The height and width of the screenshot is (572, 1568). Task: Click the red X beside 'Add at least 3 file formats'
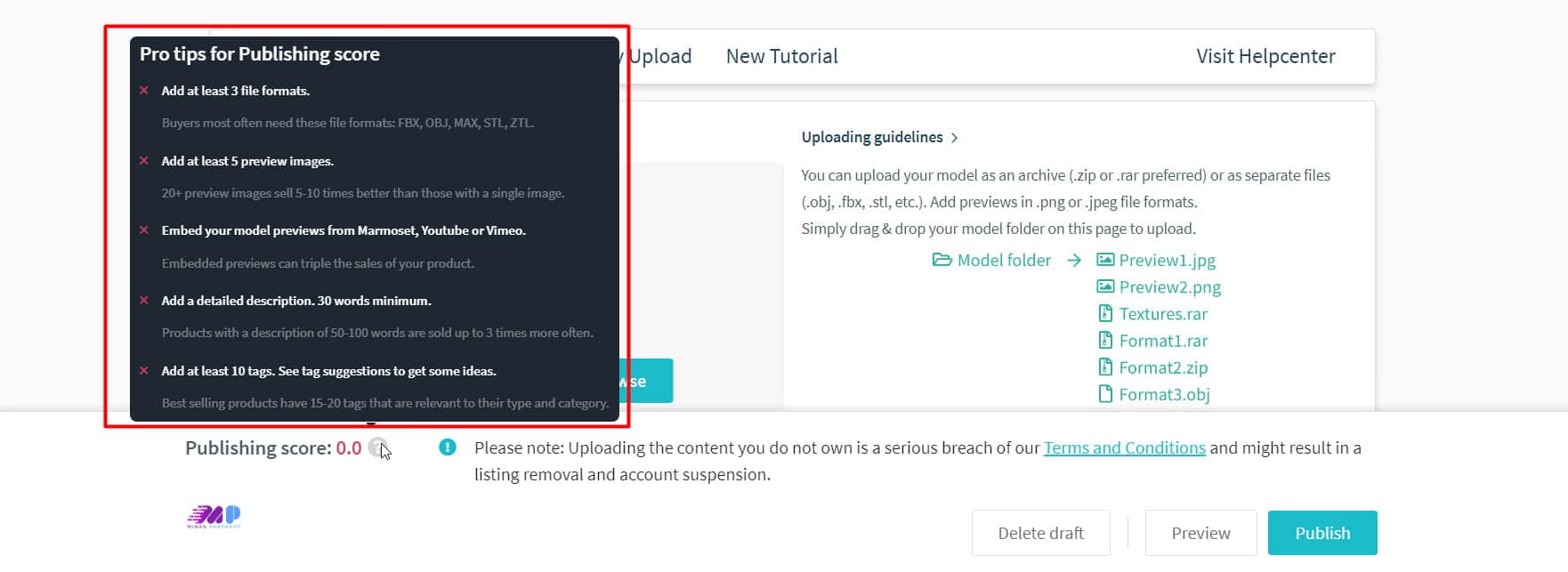144,91
